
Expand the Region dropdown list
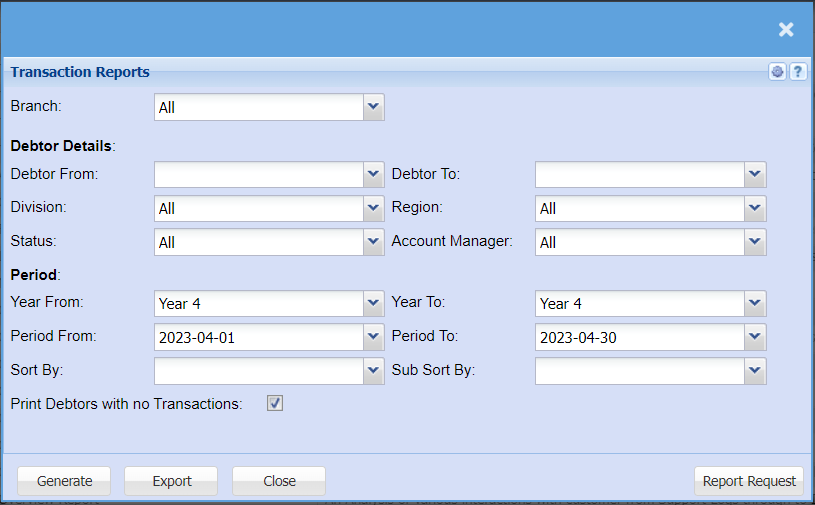[754, 208]
